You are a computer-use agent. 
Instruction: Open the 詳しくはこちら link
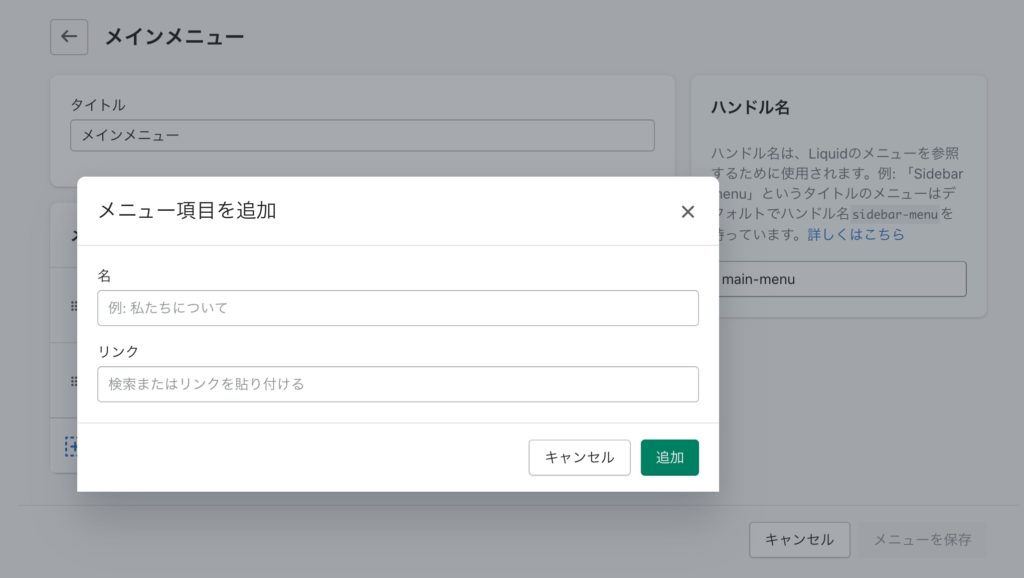[x=855, y=234]
